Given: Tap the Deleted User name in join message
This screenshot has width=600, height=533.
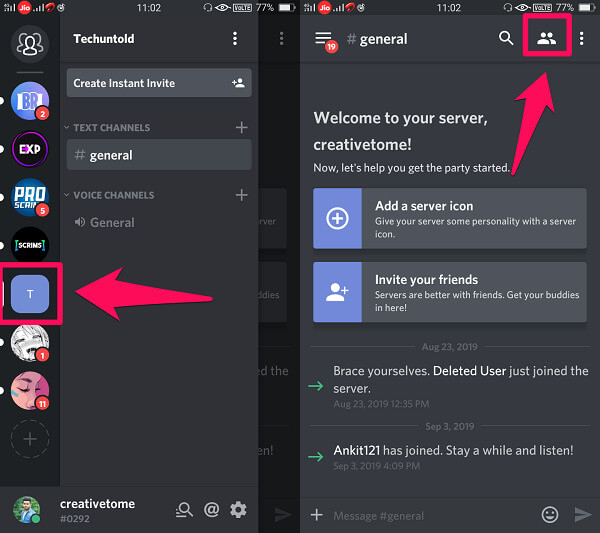Looking at the screenshot, I should pos(470,371).
